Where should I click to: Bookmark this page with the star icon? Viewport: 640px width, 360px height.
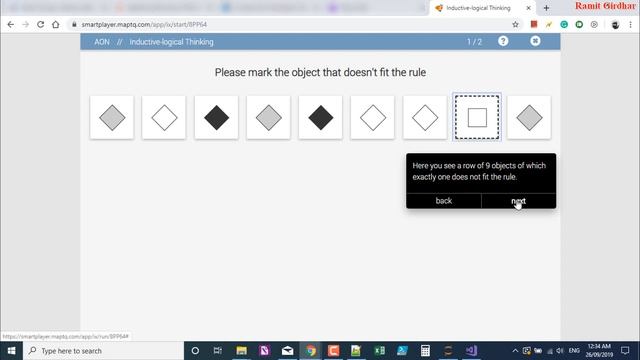(x=516, y=24)
